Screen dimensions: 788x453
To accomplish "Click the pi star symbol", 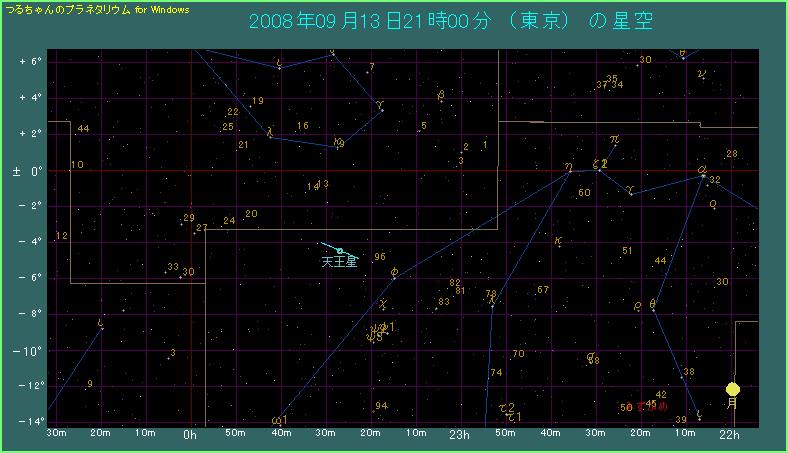I will click(x=614, y=140).
